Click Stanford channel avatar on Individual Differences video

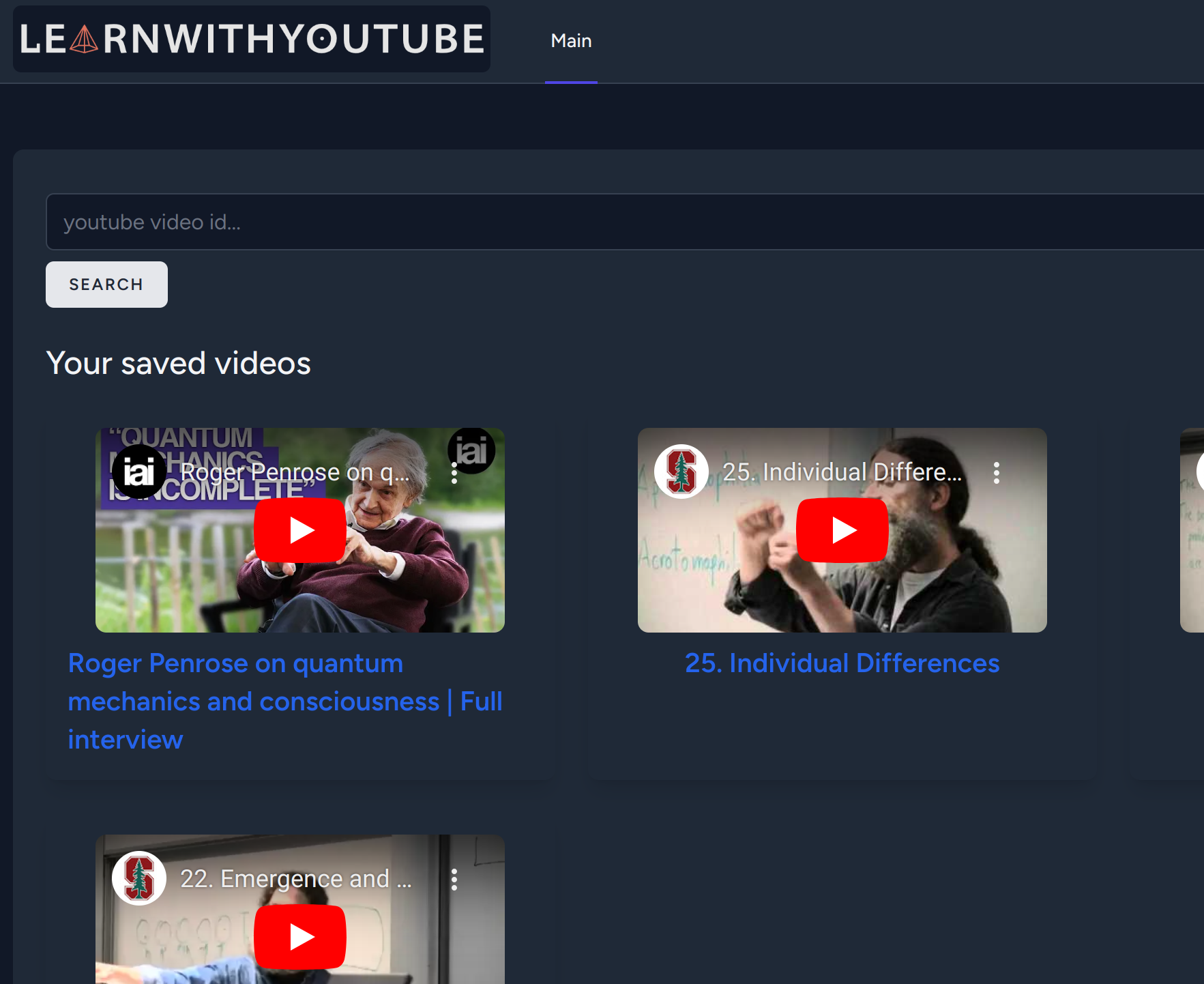click(x=681, y=472)
